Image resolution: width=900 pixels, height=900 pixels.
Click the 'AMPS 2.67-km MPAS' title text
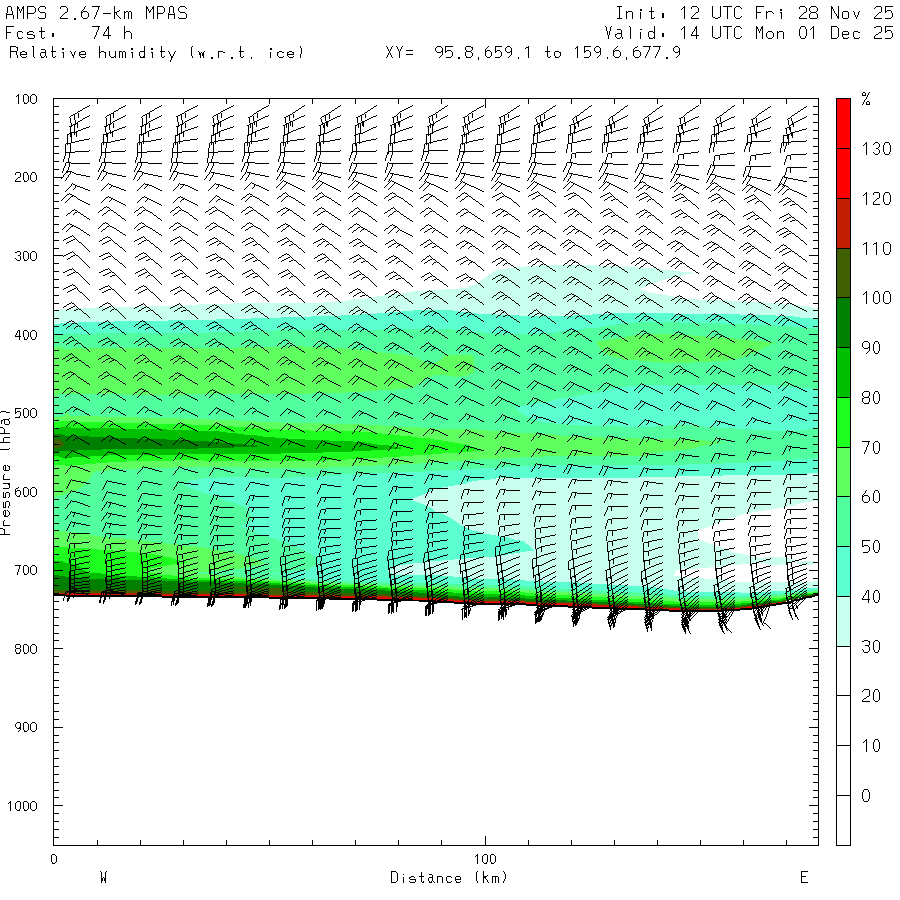pyautogui.click(x=96, y=13)
